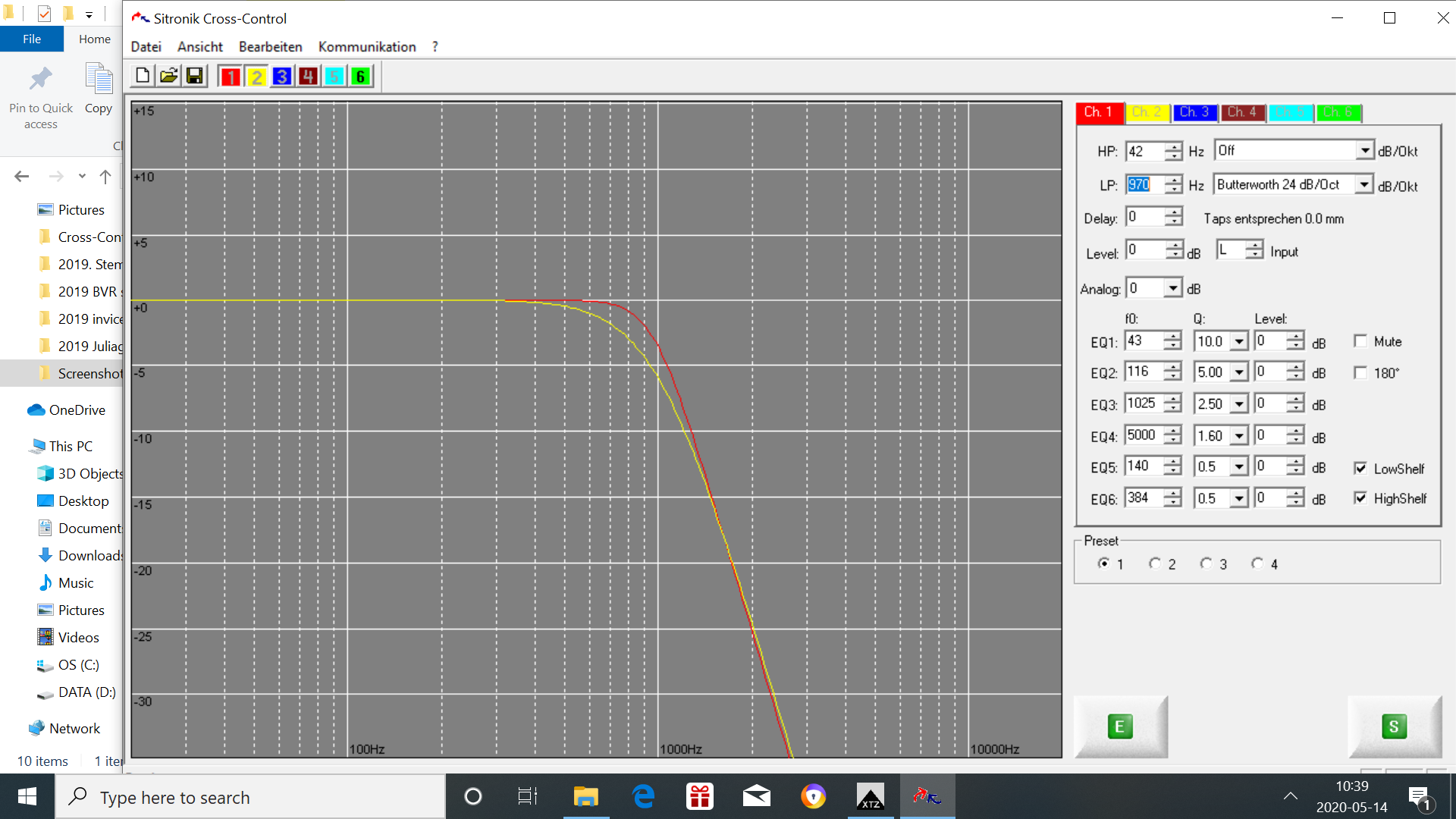Uncheck the HighShelf checkbox
Image resolution: width=1456 pixels, height=819 pixels.
(x=1360, y=497)
